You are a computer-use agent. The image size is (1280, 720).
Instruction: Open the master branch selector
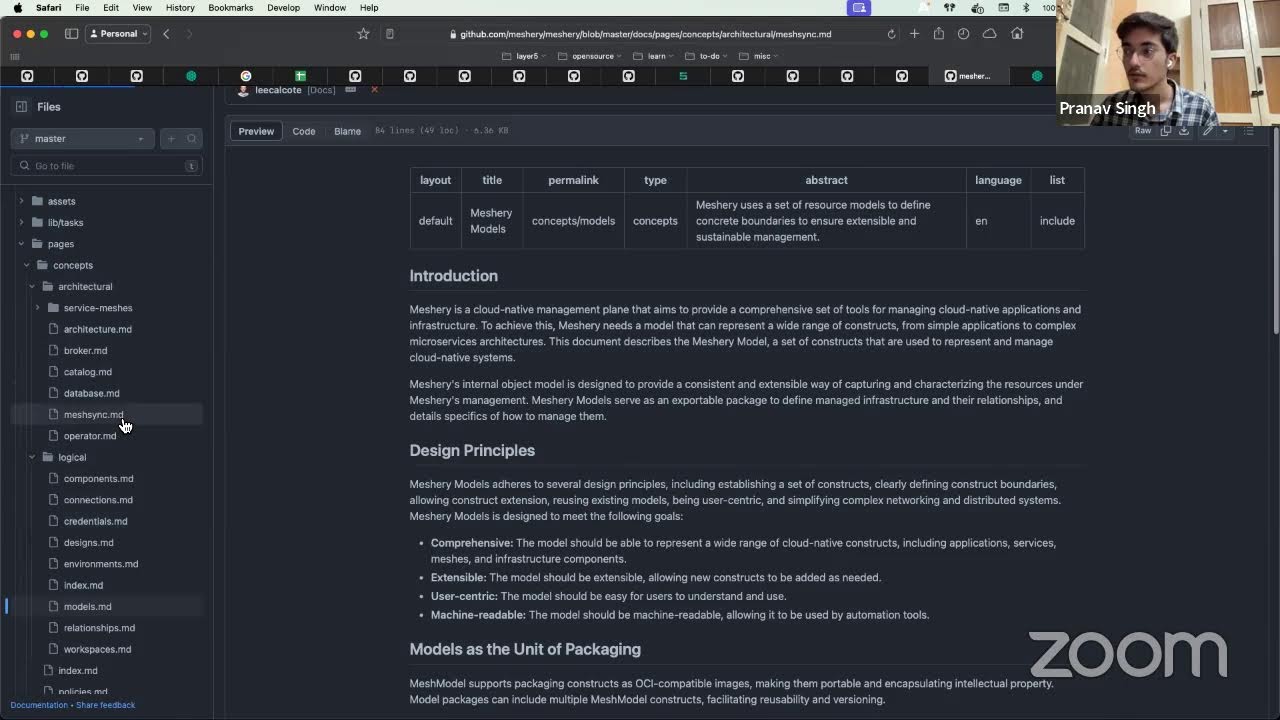84,139
